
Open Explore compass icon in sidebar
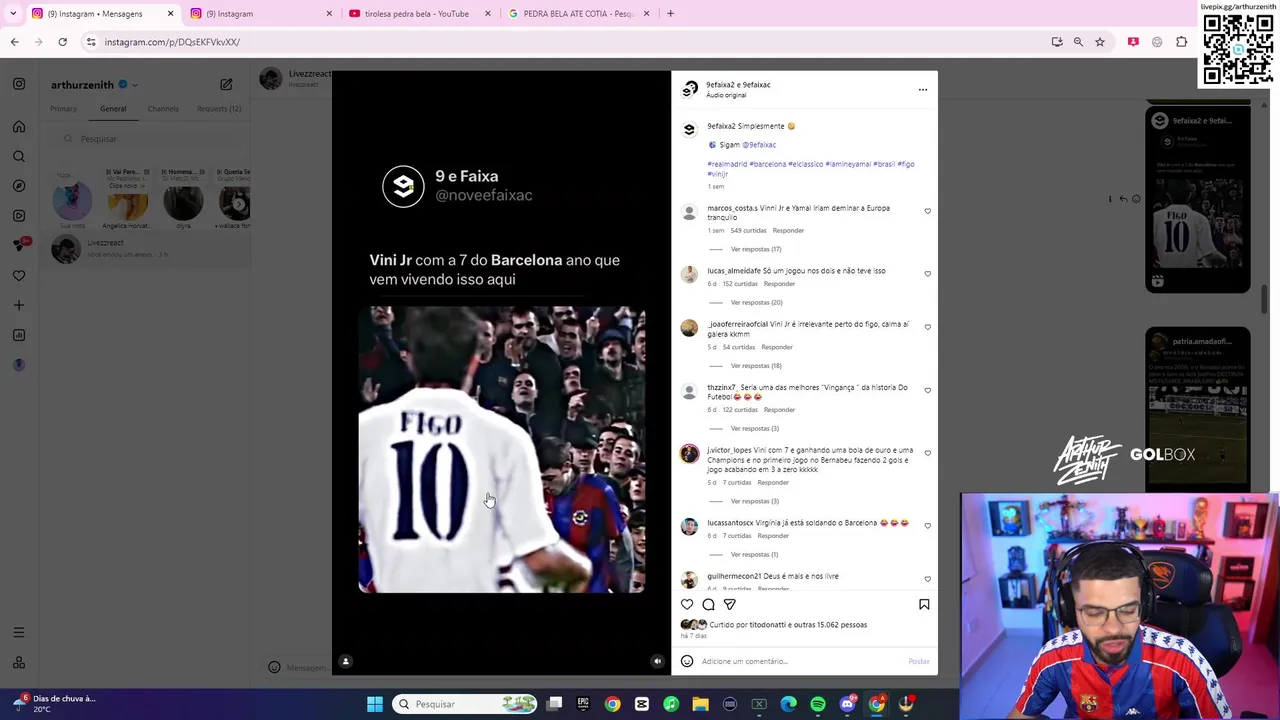19,186
